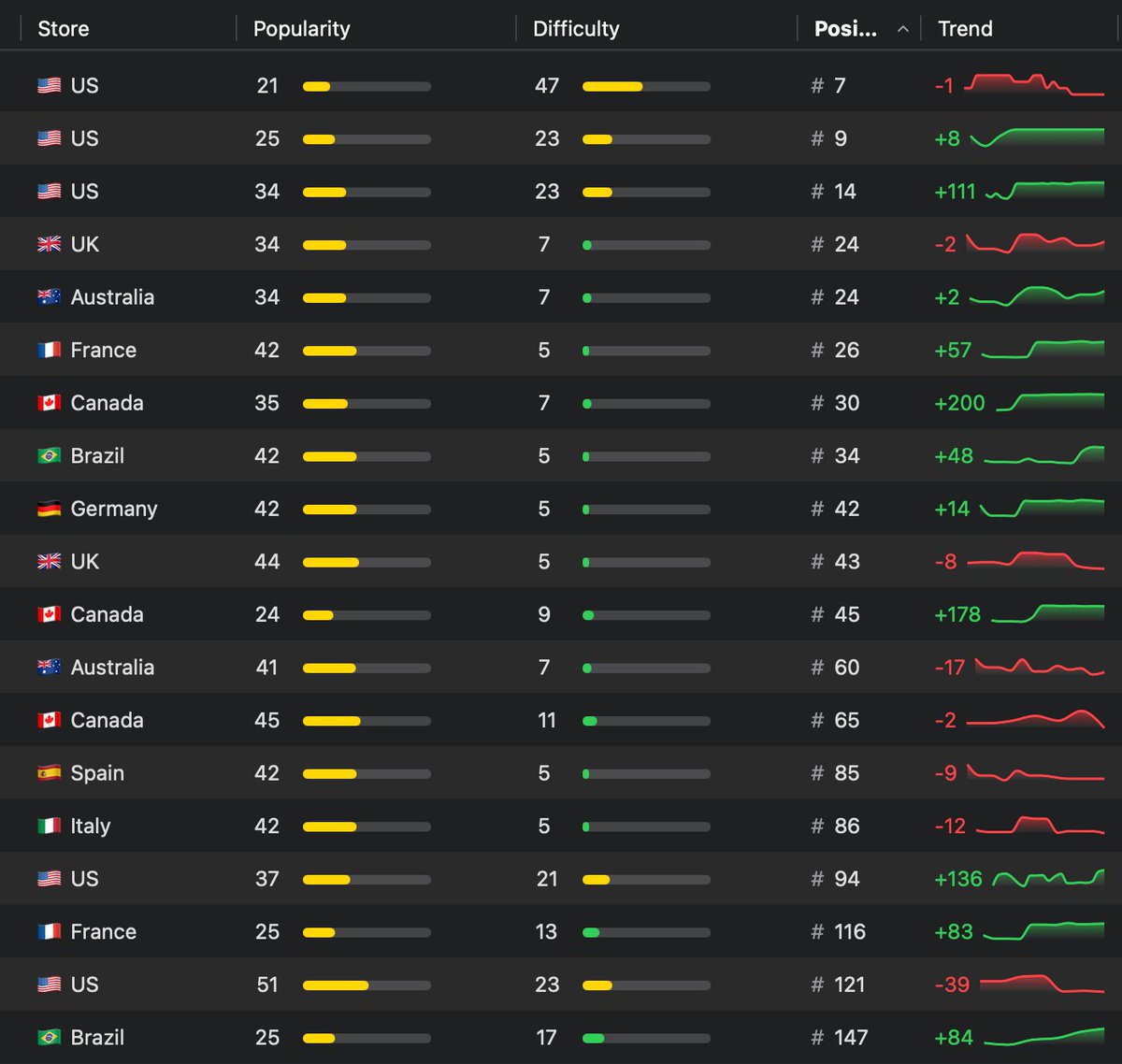Click the trend value +83
The height and width of the screenshot is (1064, 1122).
tap(954, 931)
